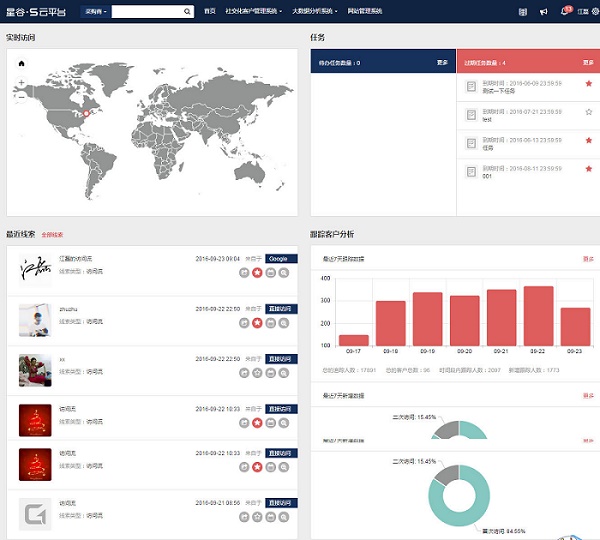Toggle the star on the 'test' task
Screen dimensions: 600x540
[588, 112]
